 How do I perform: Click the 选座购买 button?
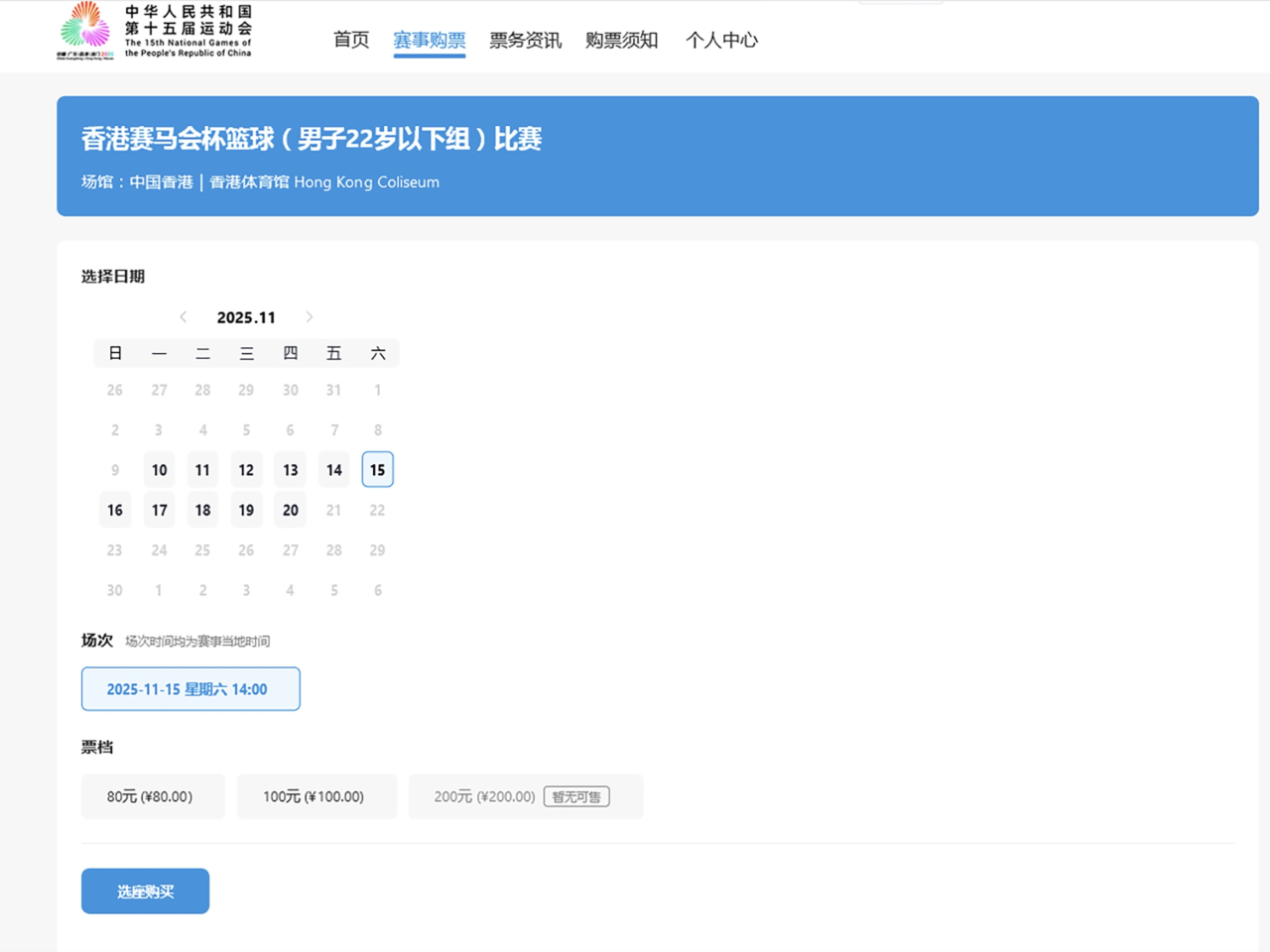tap(145, 892)
